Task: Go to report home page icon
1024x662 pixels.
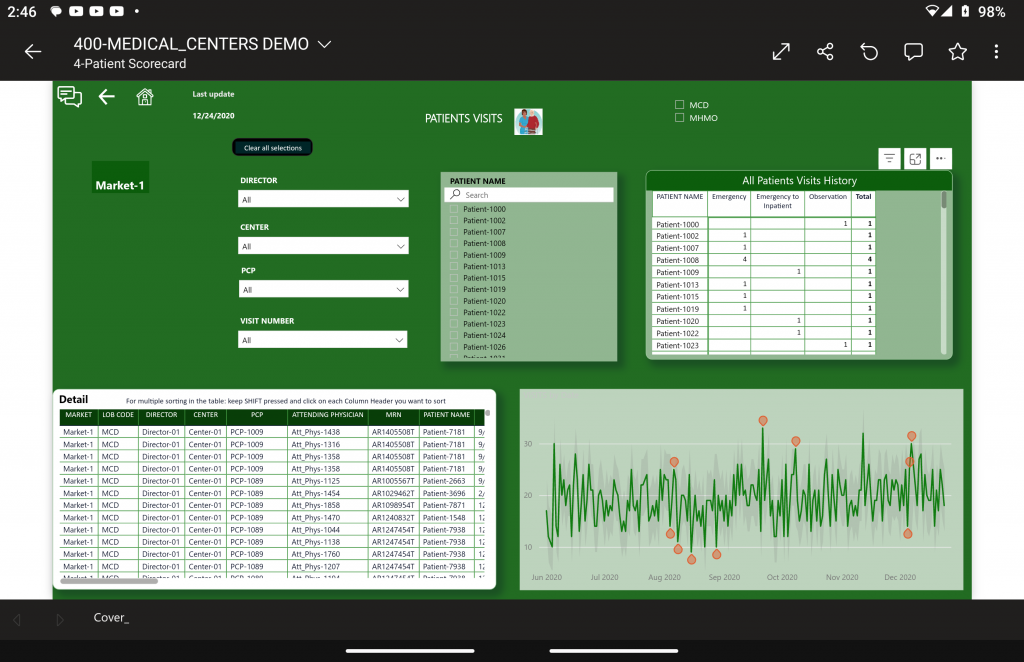Action: coord(145,97)
